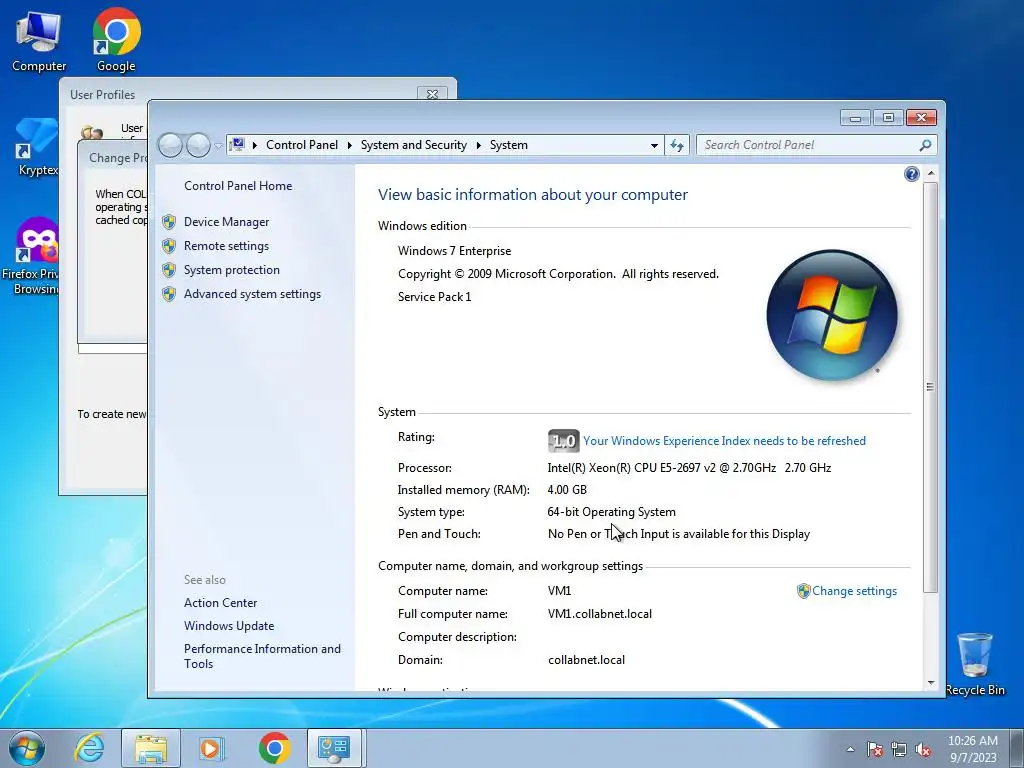Open the Computer desktop icon
1024x768 pixels.
coord(39,40)
